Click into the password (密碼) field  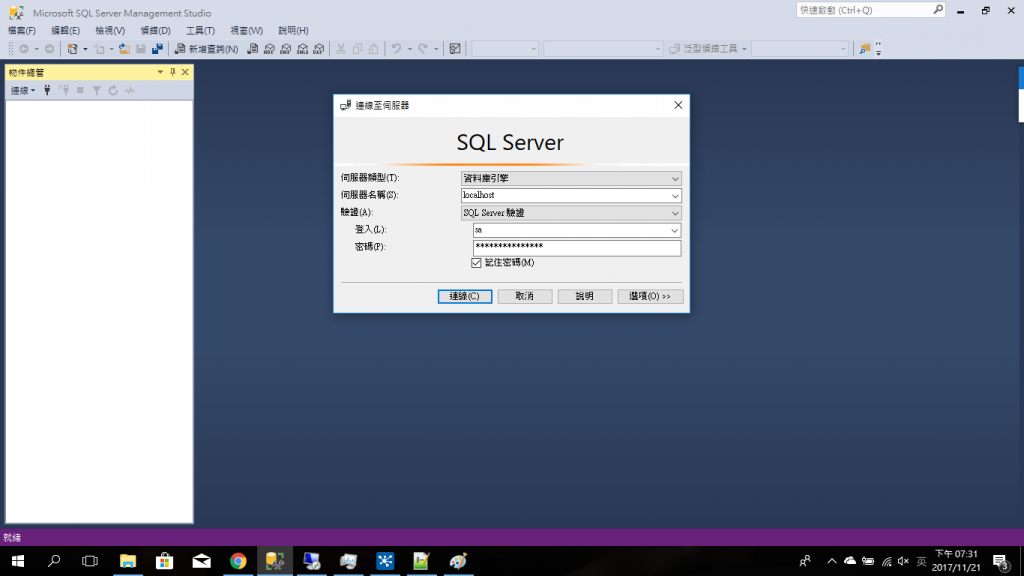tap(577, 248)
